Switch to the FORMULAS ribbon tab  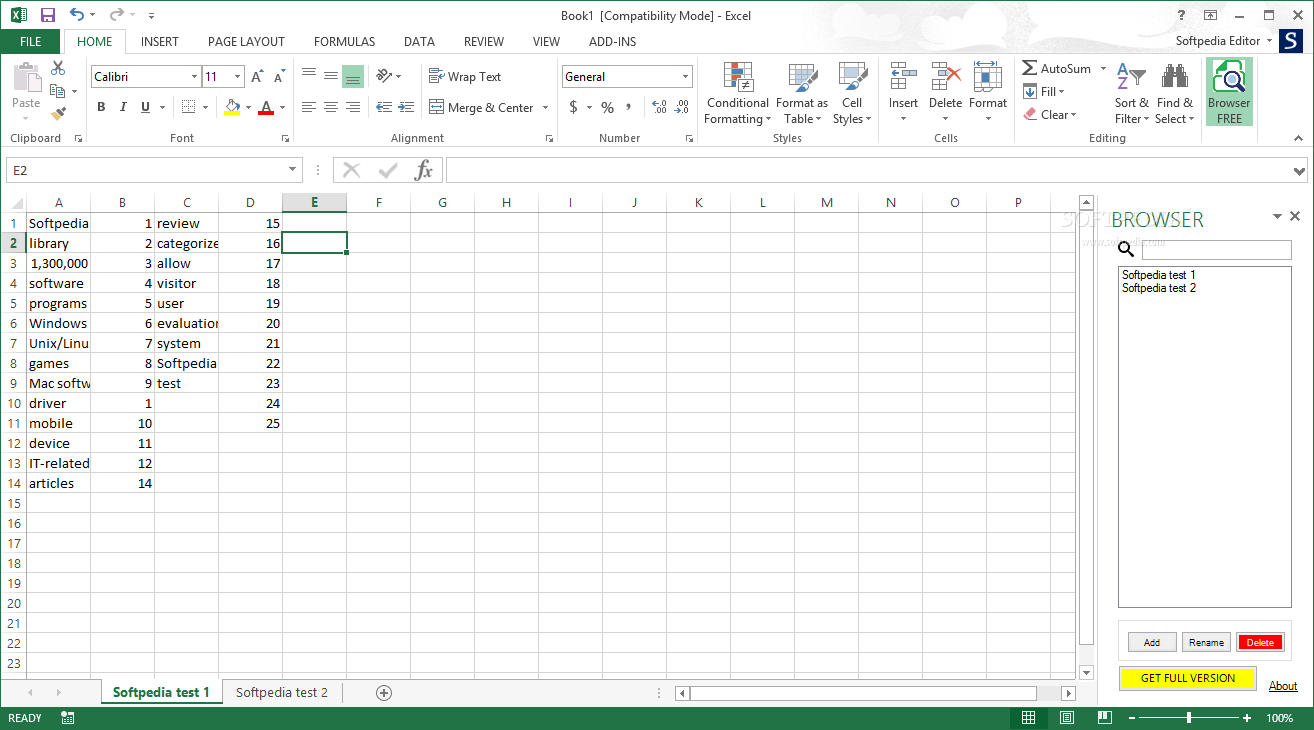point(345,42)
